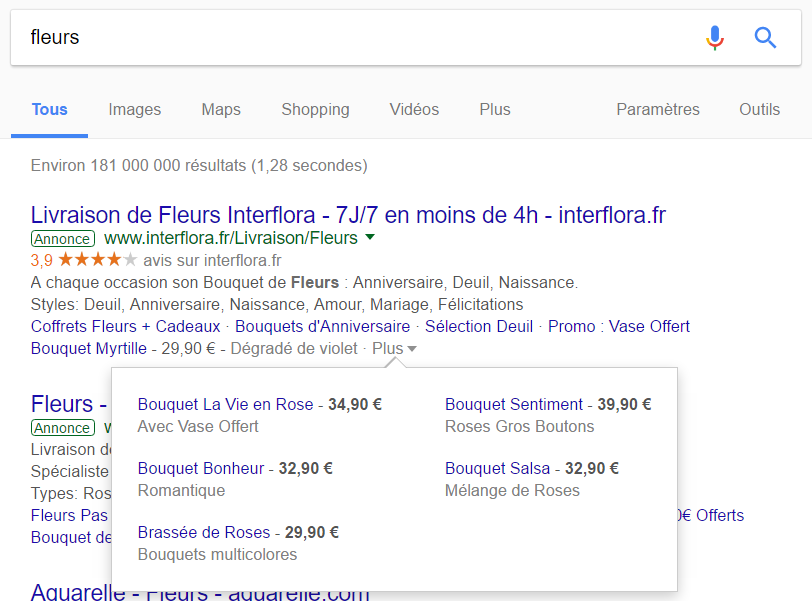The image size is (812, 601).
Task: Open the Promo : Vase Offert sitelink
Action: click(619, 327)
